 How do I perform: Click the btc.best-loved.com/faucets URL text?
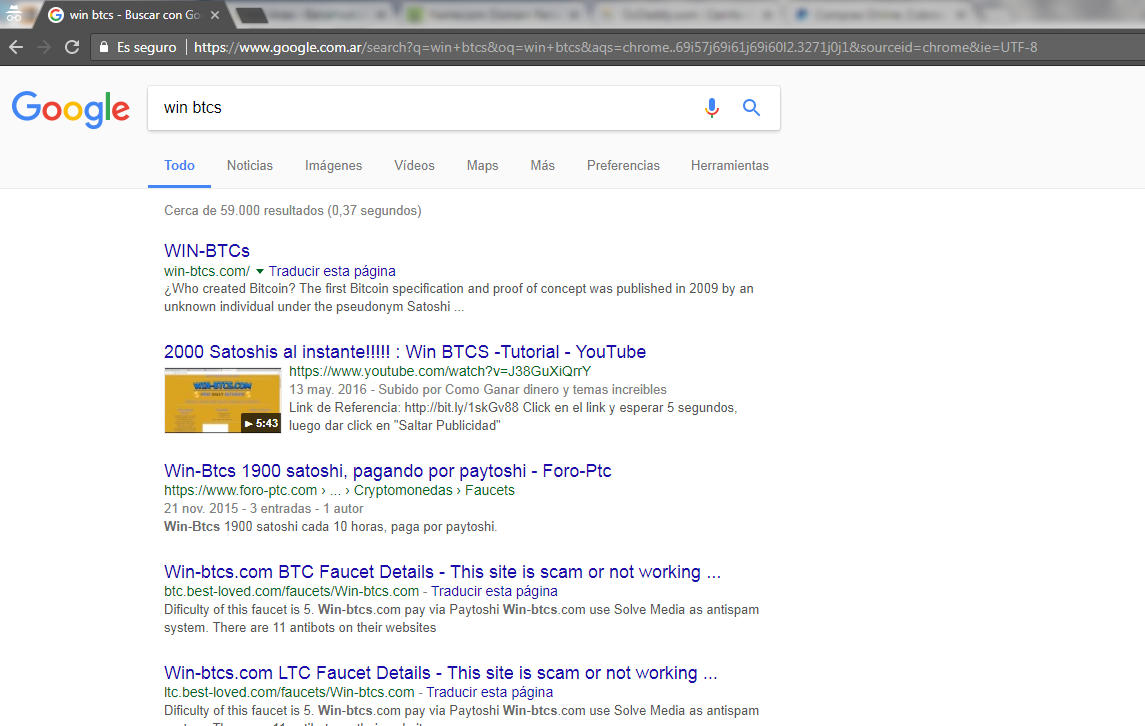tap(291, 591)
